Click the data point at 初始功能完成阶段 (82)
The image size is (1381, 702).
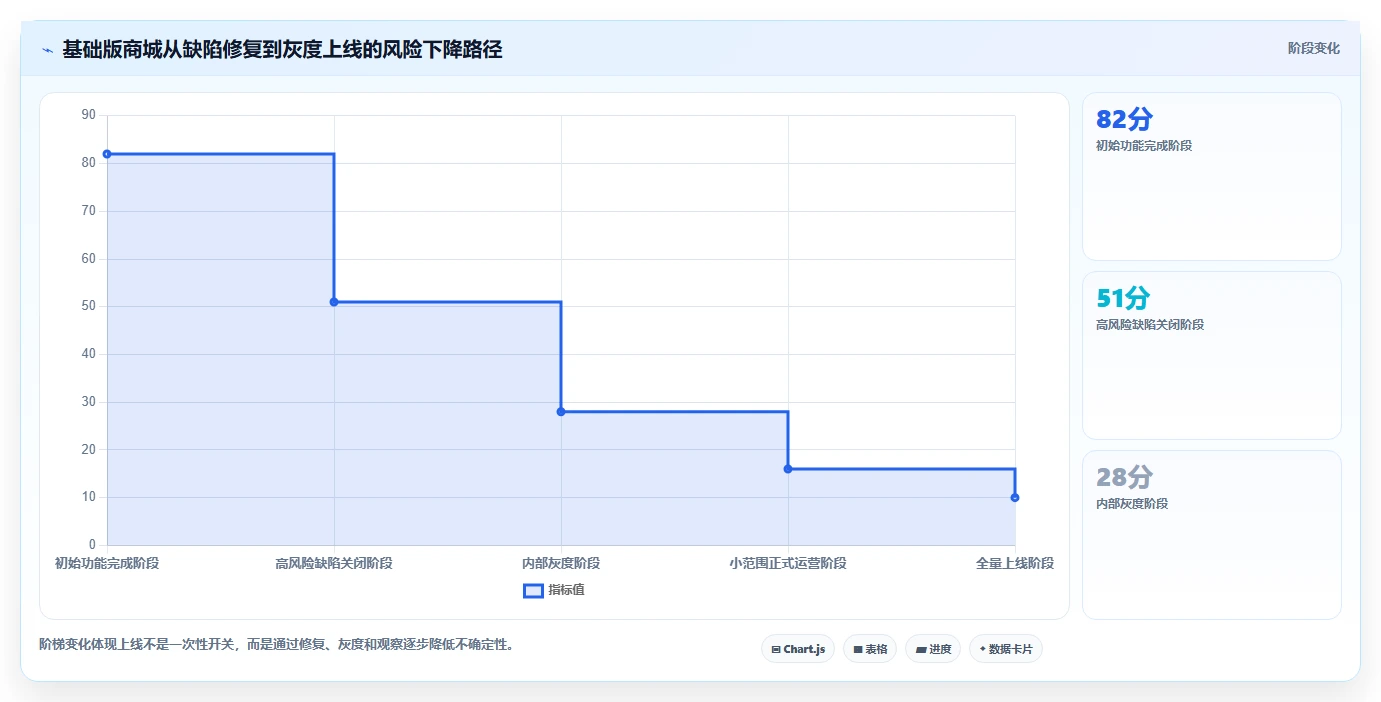point(107,154)
